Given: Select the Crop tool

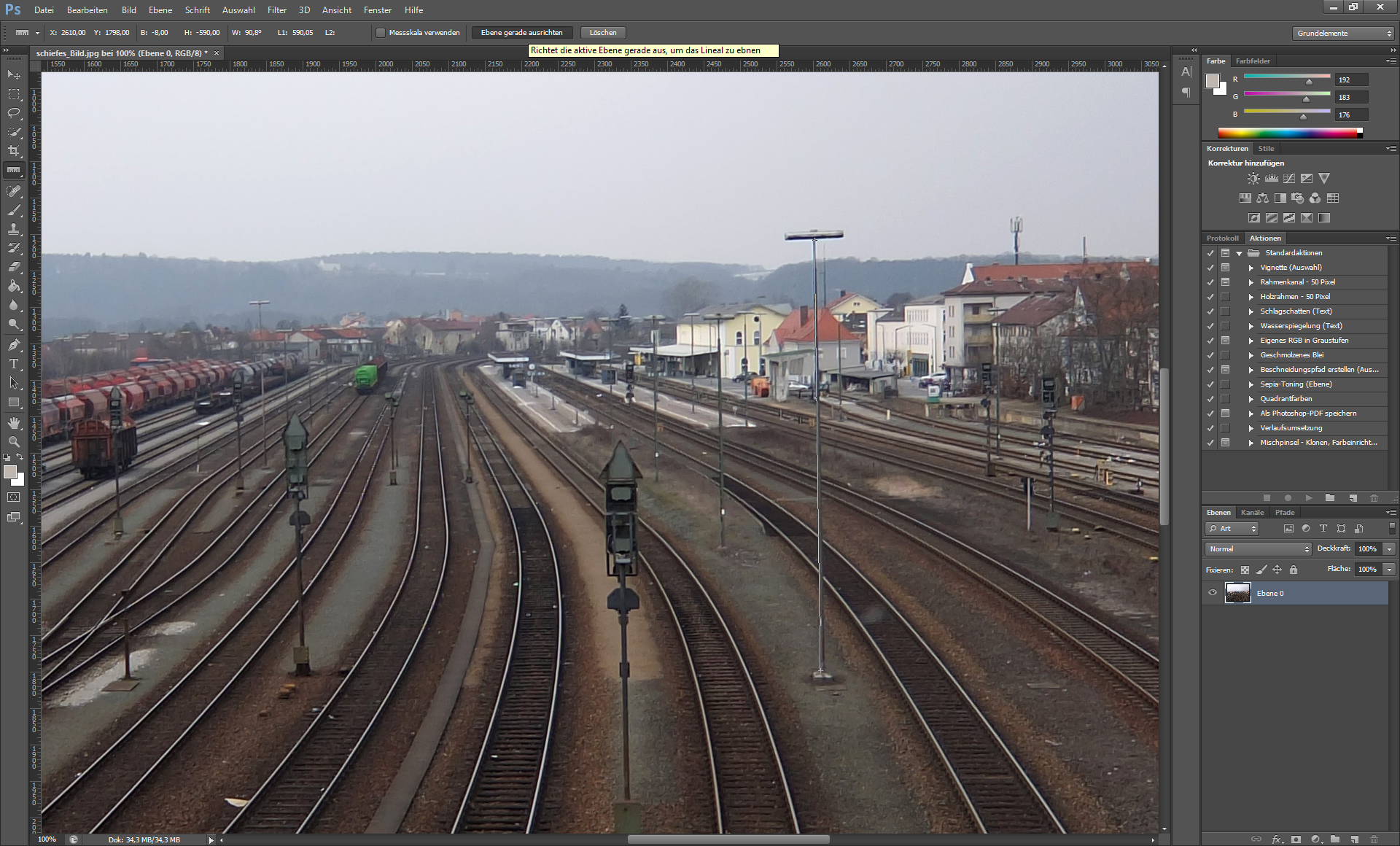Looking at the screenshot, I should (x=14, y=151).
